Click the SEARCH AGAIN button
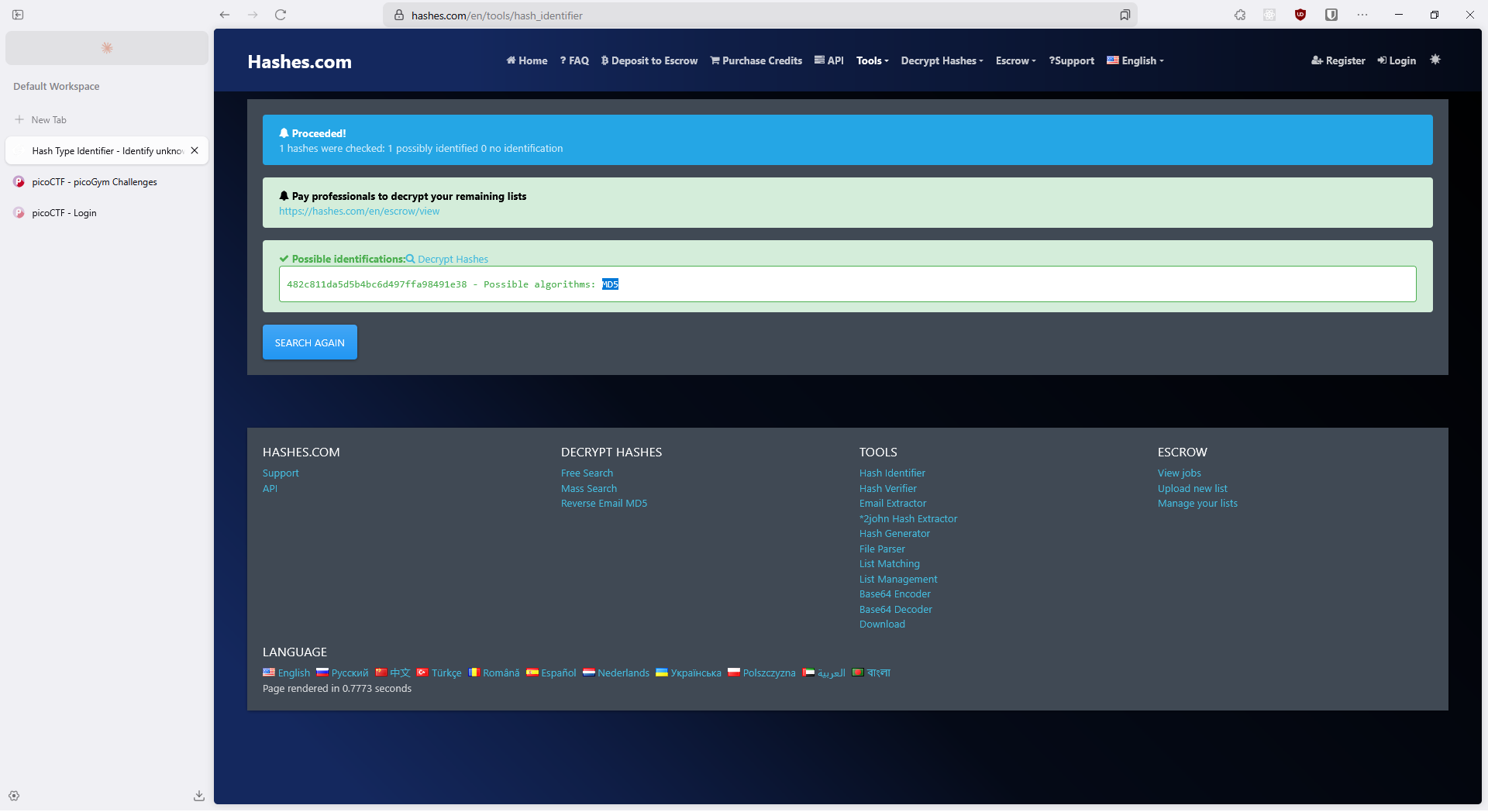This screenshot has width=1488, height=812. (310, 342)
